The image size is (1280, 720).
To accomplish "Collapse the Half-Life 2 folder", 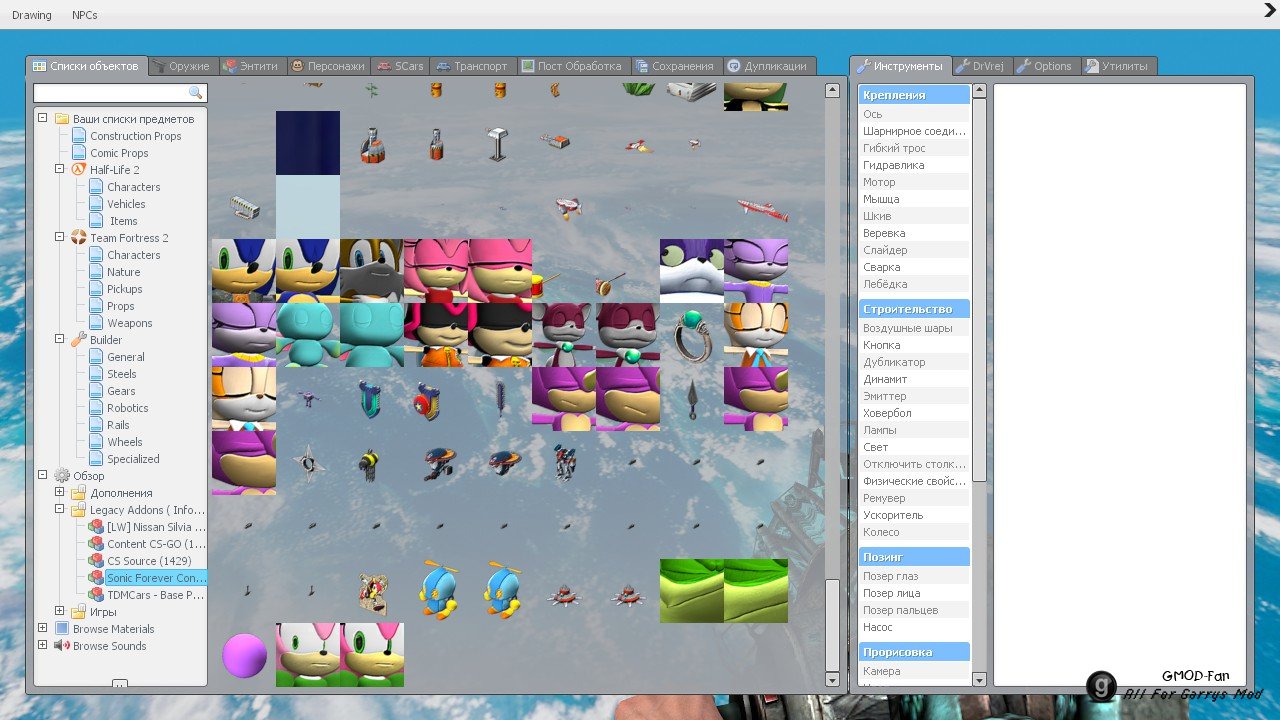I will (59, 169).
